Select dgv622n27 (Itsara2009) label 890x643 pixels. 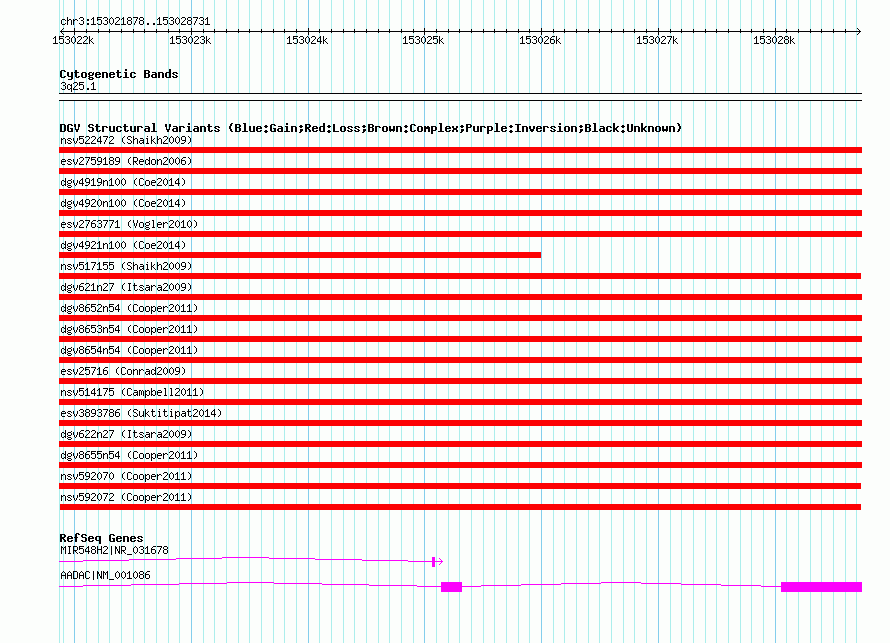point(126,434)
